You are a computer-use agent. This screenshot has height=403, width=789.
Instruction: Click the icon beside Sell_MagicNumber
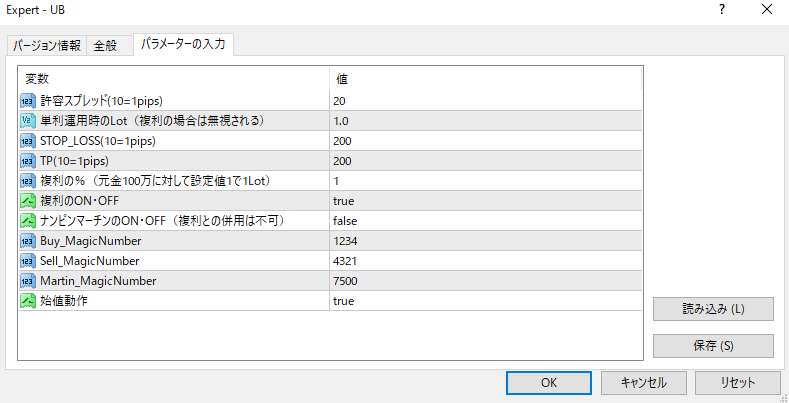[28, 260]
